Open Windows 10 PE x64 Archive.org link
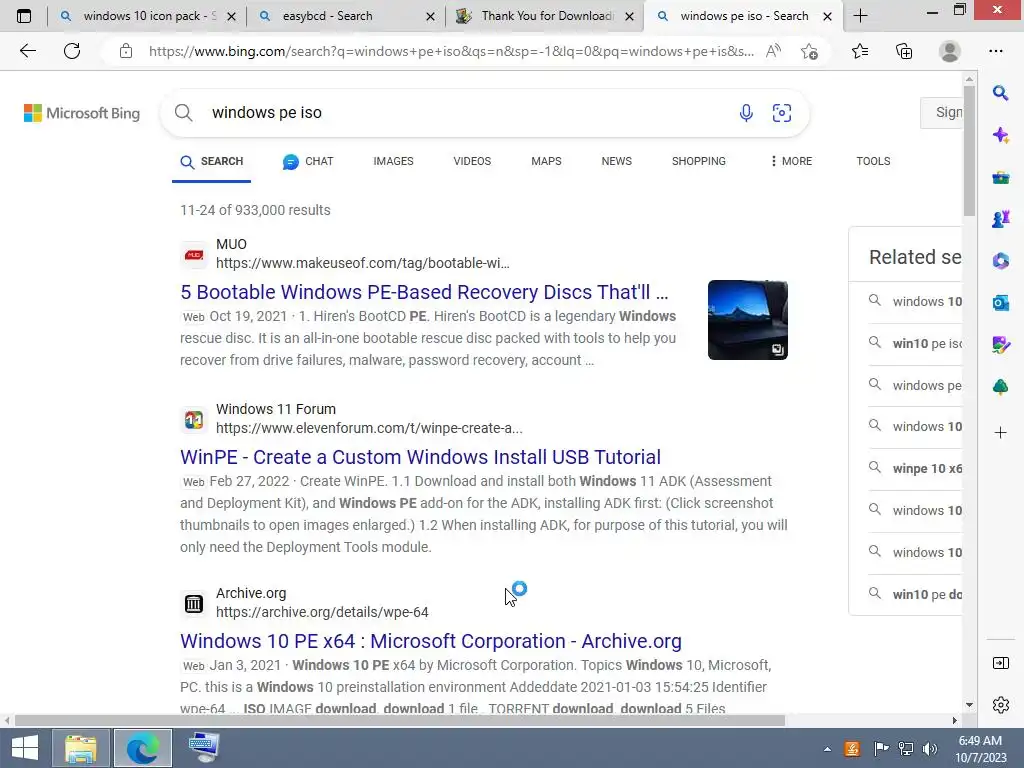The width and height of the screenshot is (1024, 768). 431,641
